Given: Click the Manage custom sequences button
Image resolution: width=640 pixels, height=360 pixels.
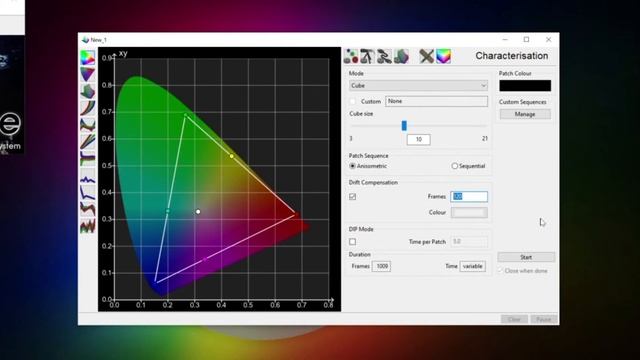Looking at the screenshot, I should (525, 114).
